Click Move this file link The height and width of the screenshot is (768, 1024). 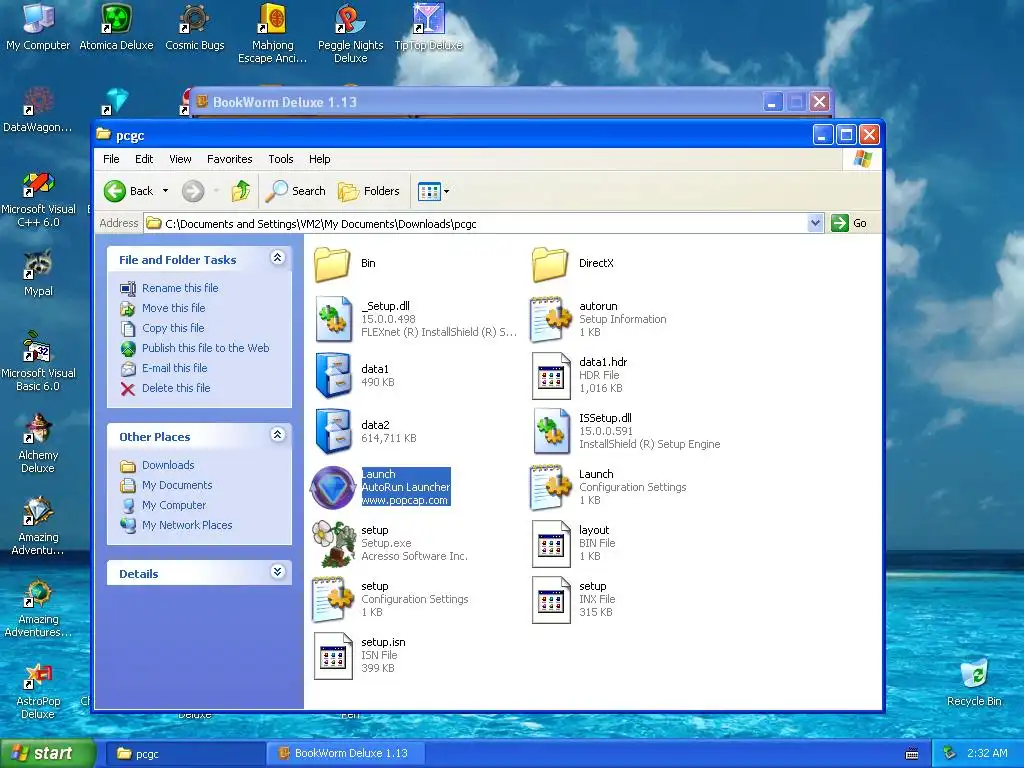click(174, 308)
